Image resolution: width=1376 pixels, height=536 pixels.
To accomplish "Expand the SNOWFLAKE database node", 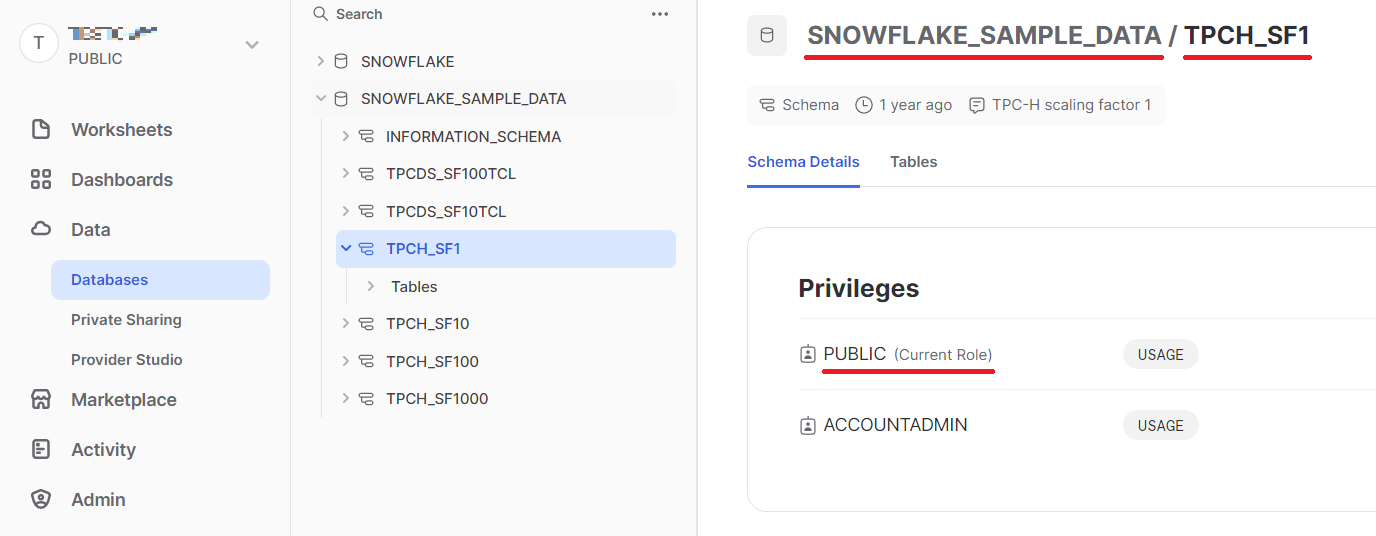I will click(320, 61).
